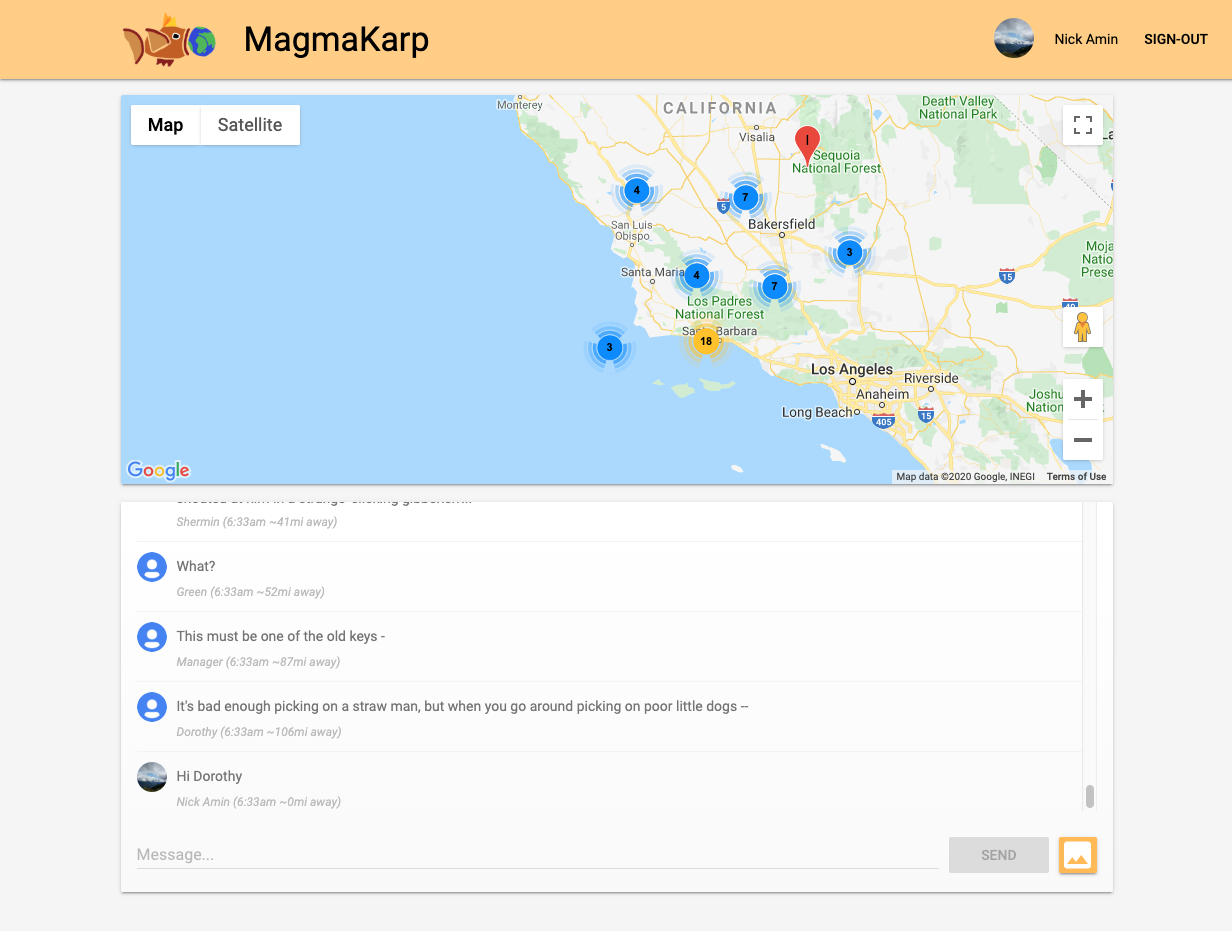This screenshot has width=1232, height=931.
Task: Click the Dorothy 6:33am ~106mi away label
Action: (x=259, y=732)
